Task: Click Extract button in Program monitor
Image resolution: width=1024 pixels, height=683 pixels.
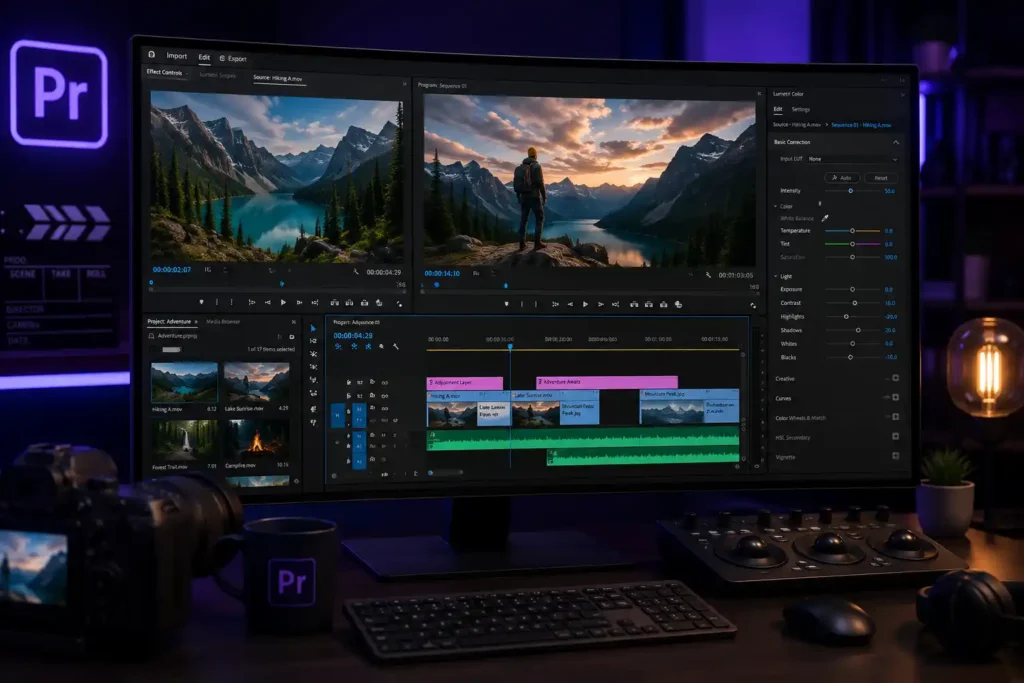Action: (x=648, y=304)
